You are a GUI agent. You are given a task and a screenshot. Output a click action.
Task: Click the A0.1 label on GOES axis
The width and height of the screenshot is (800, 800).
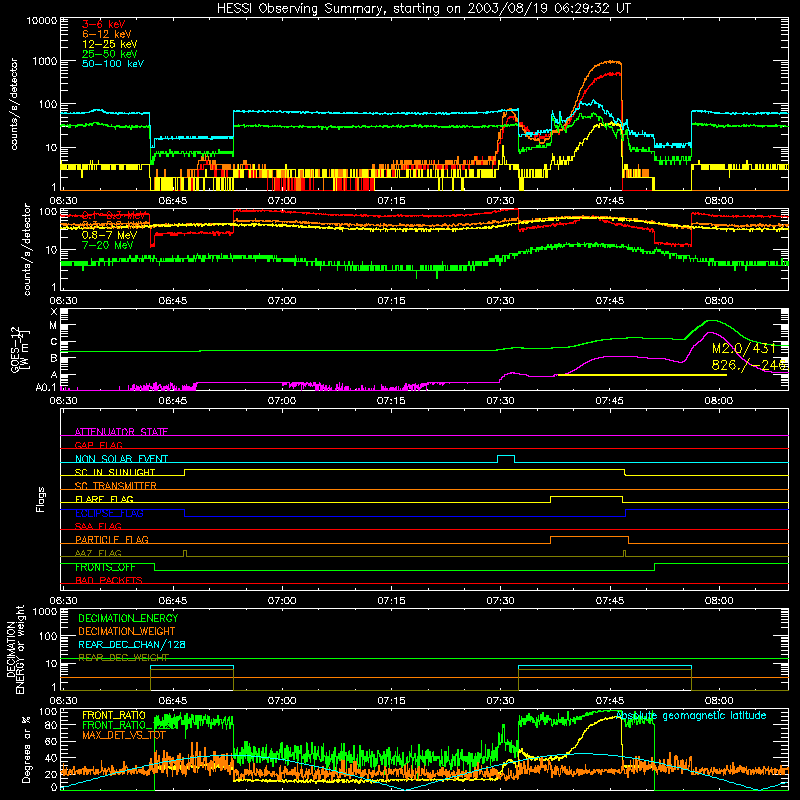[46, 387]
